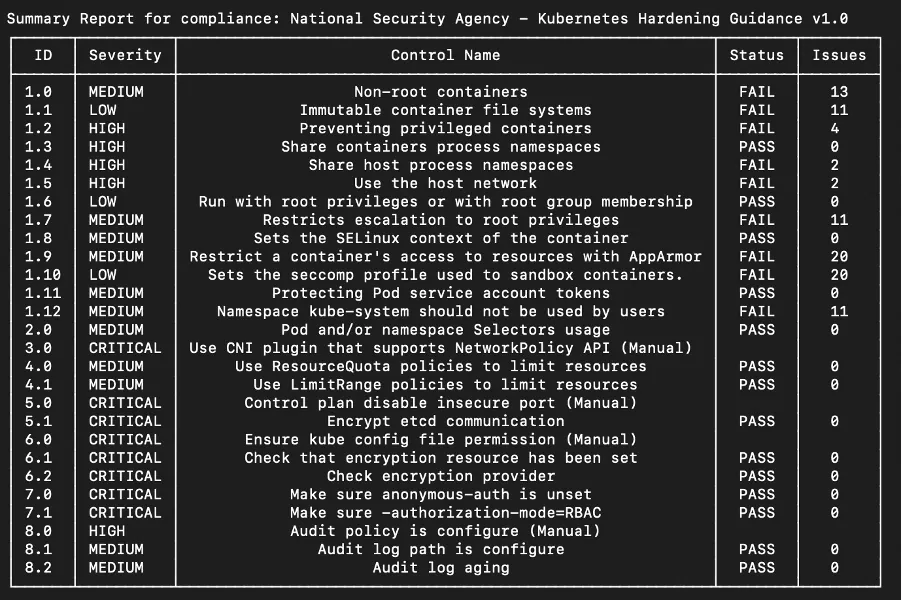Click Use ResourceQuota policies to limit resources

tap(441, 366)
